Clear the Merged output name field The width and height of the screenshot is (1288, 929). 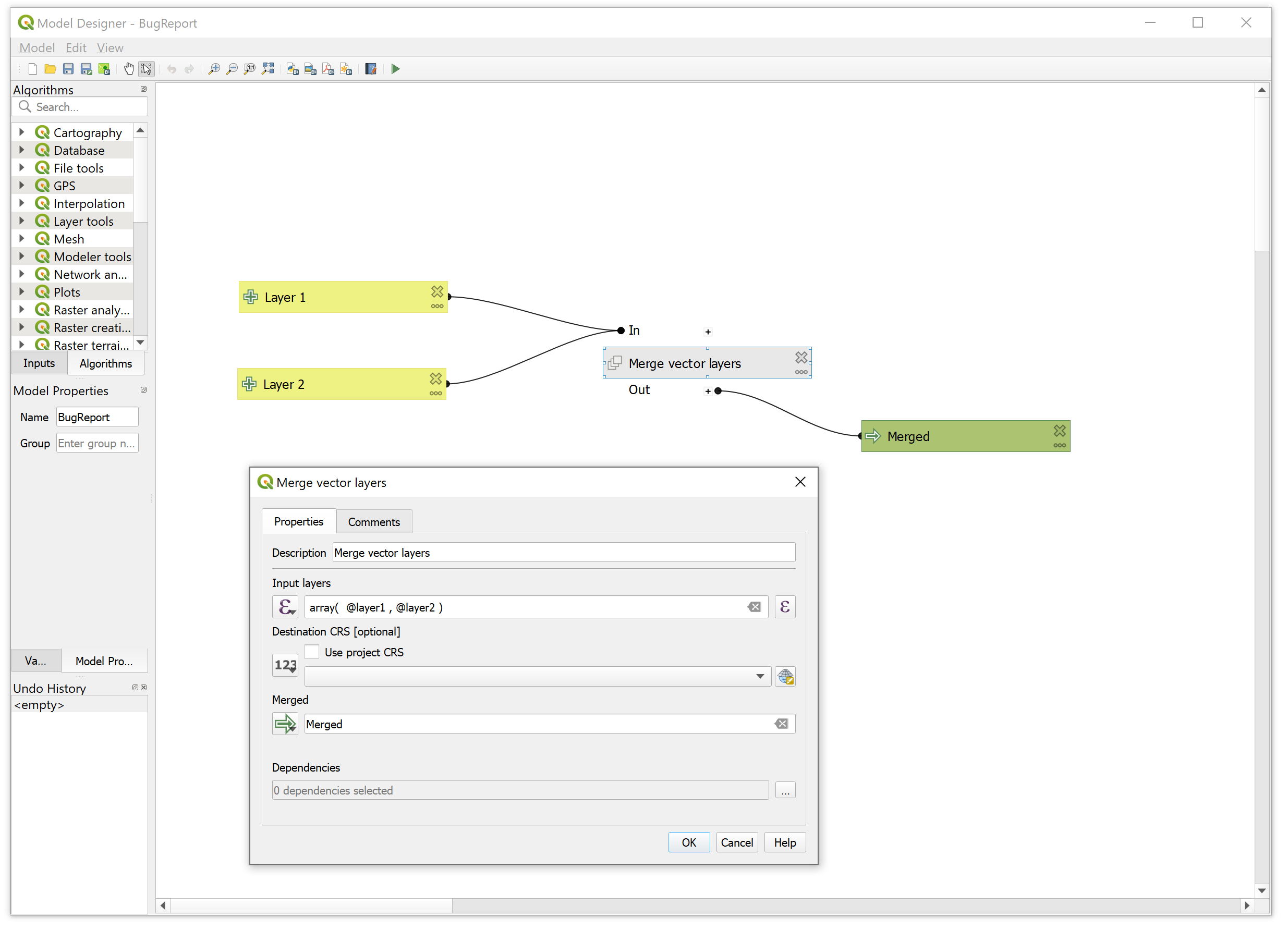click(781, 724)
